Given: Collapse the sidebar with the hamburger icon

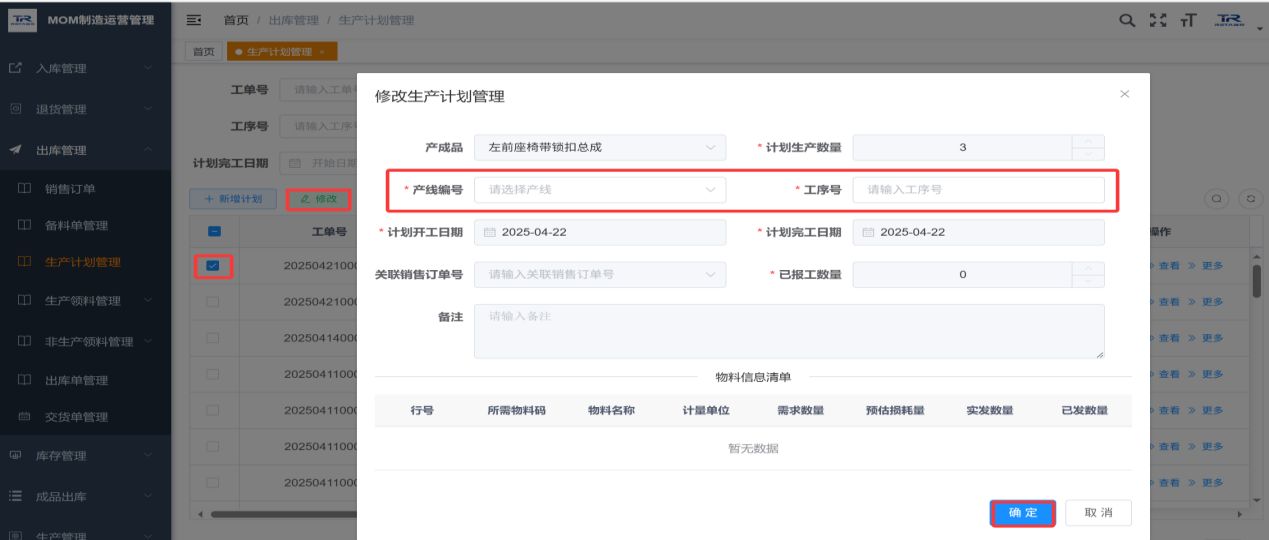Looking at the screenshot, I should [x=194, y=20].
